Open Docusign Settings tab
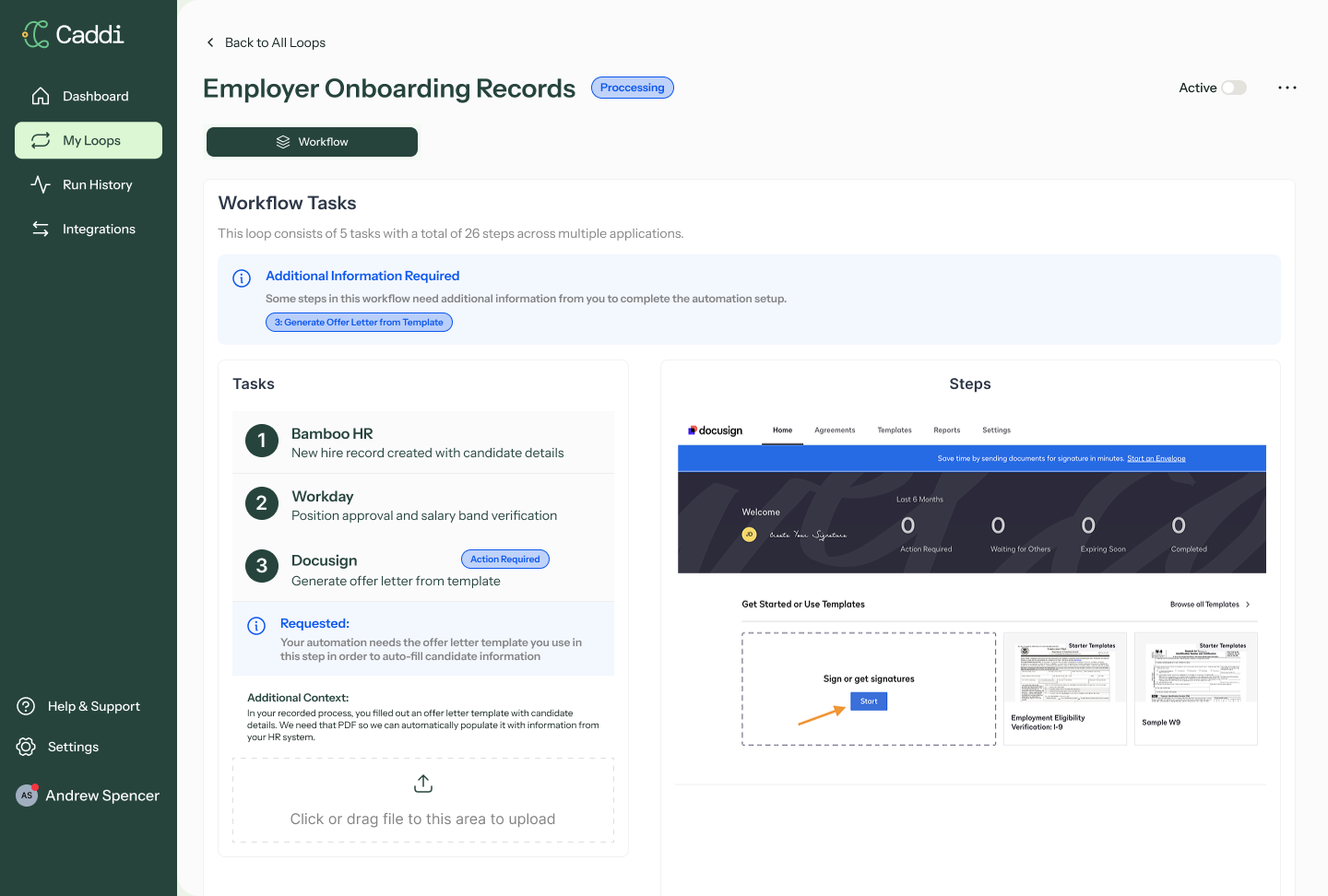Image resolution: width=1328 pixels, height=896 pixels. pos(997,430)
